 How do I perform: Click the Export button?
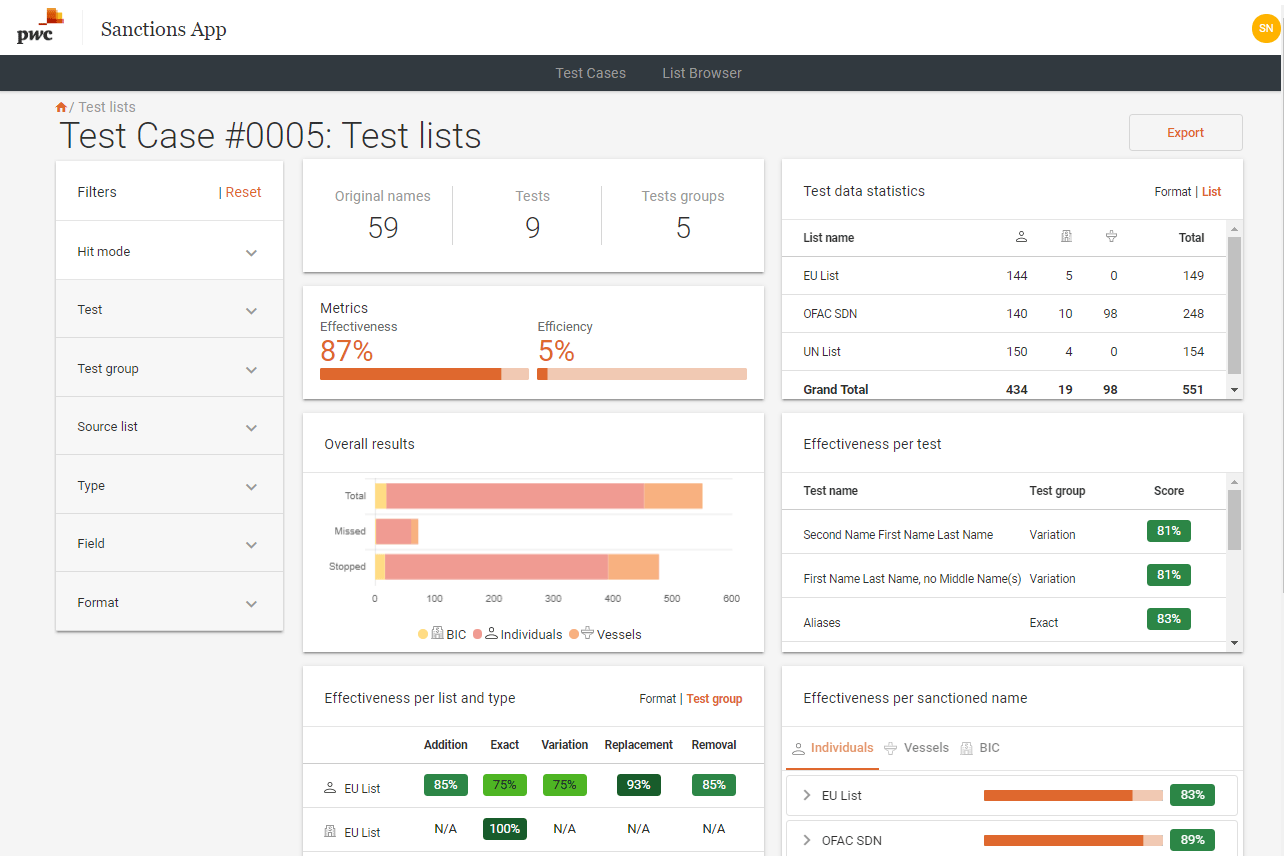tap(1185, 133)
